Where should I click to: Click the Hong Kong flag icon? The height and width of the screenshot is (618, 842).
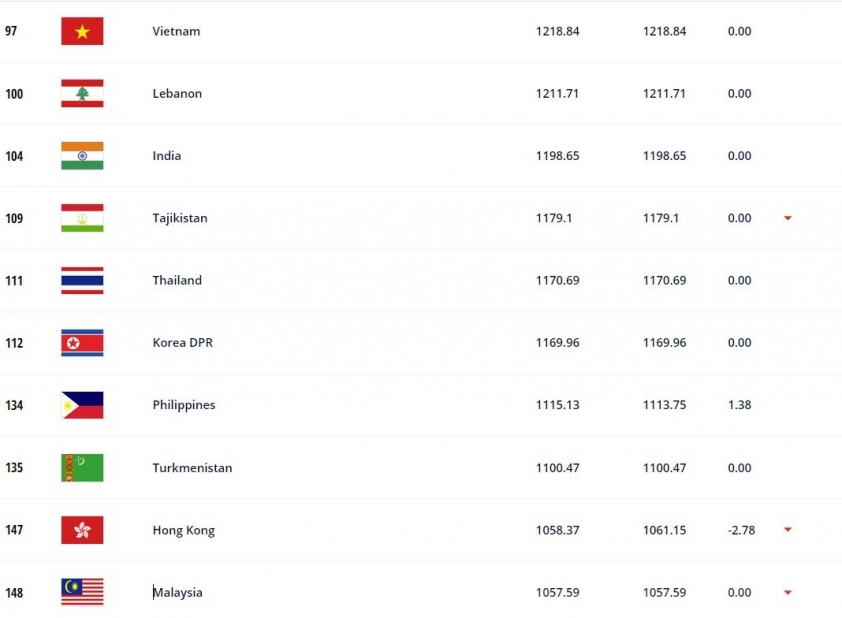(82, 530)
